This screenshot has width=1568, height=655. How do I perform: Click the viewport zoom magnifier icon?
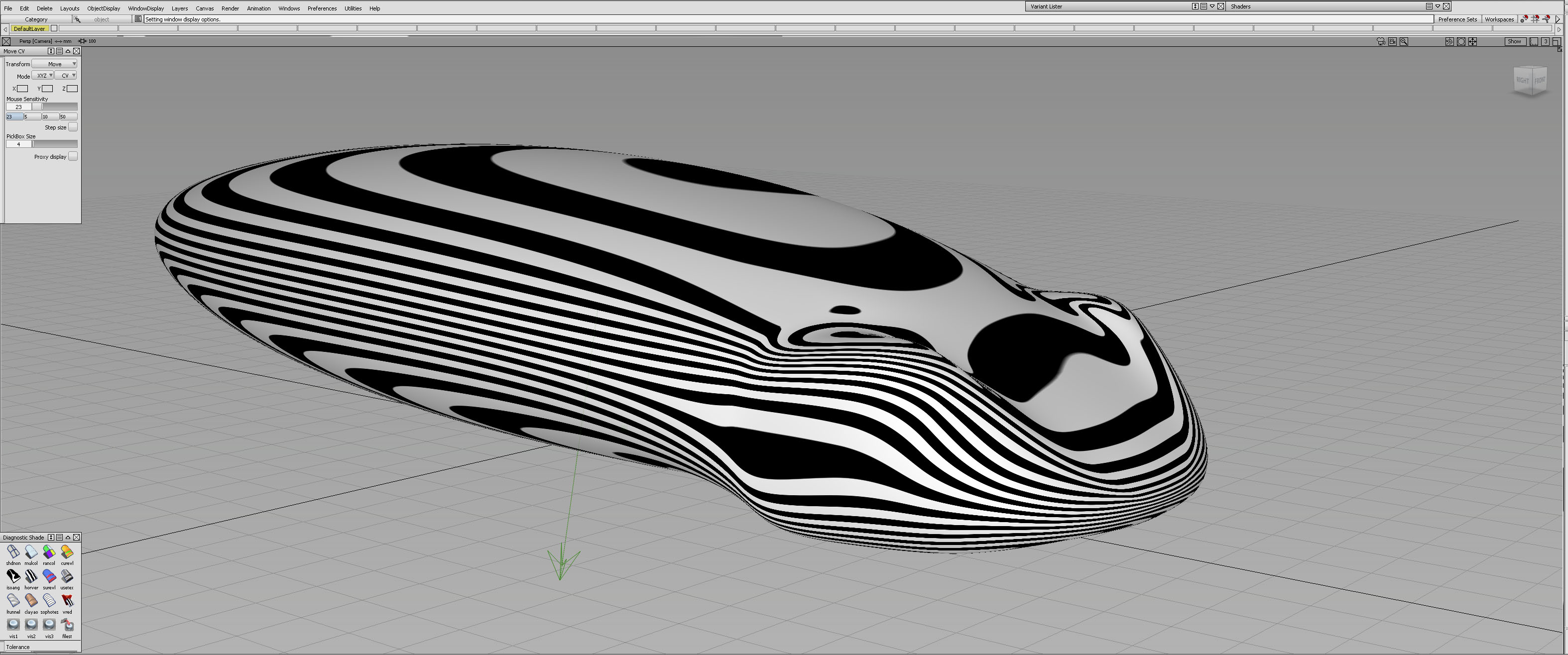click(x=1403, y=41)
